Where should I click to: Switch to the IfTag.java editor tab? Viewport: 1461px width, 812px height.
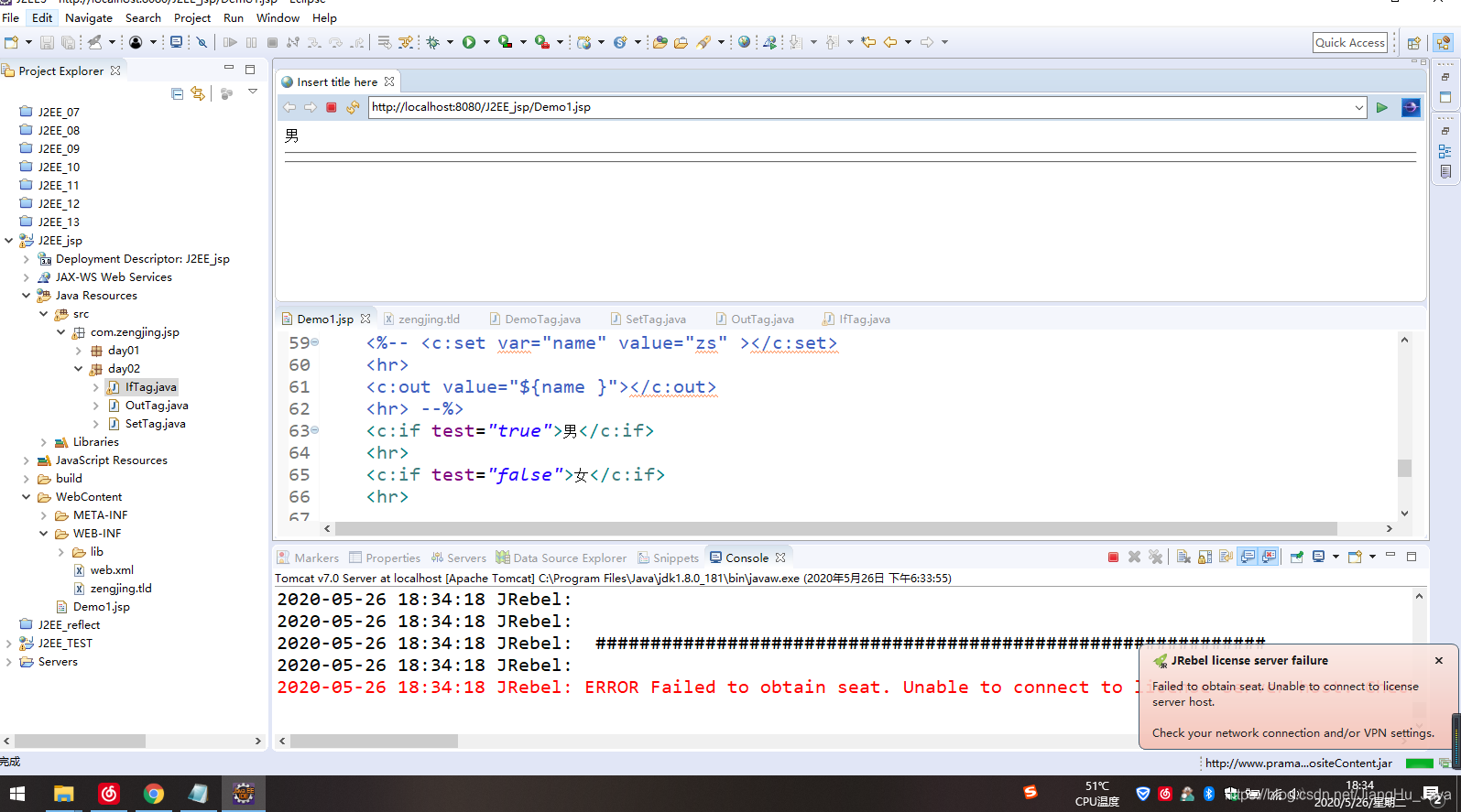pyautogui.click(x=856, y=319)
